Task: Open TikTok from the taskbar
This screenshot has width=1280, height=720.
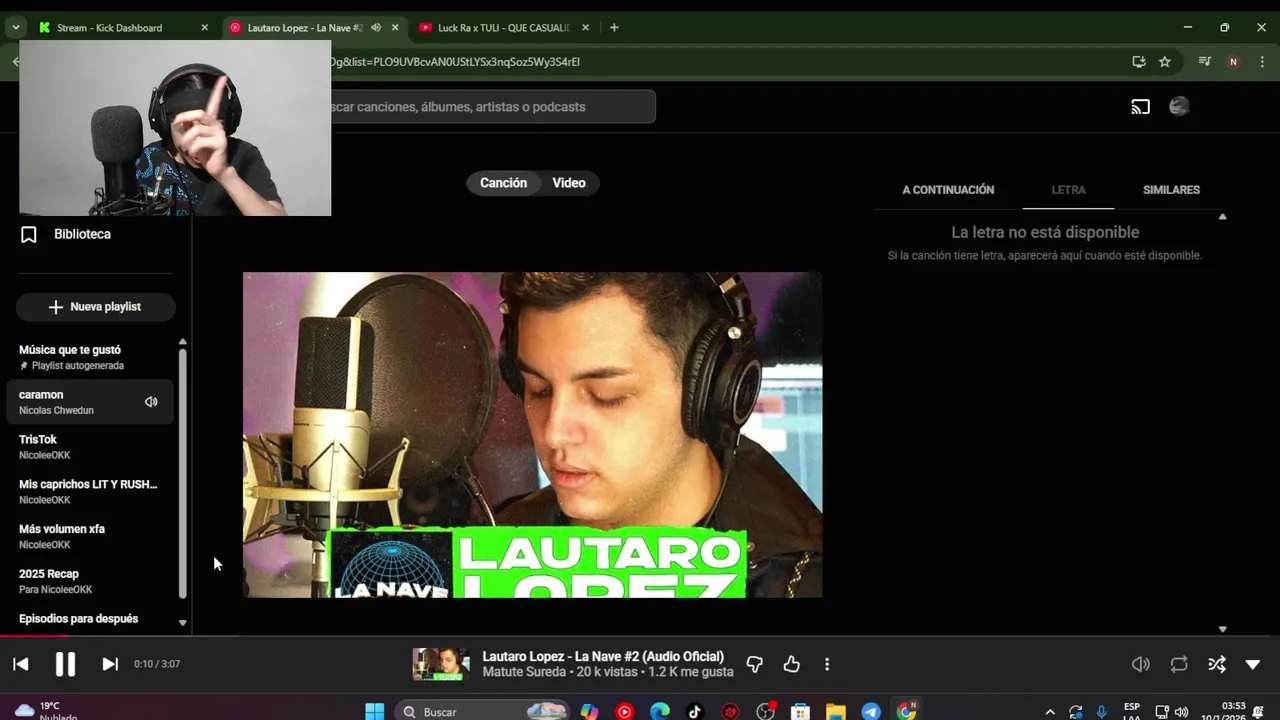Action: (695, 712)
